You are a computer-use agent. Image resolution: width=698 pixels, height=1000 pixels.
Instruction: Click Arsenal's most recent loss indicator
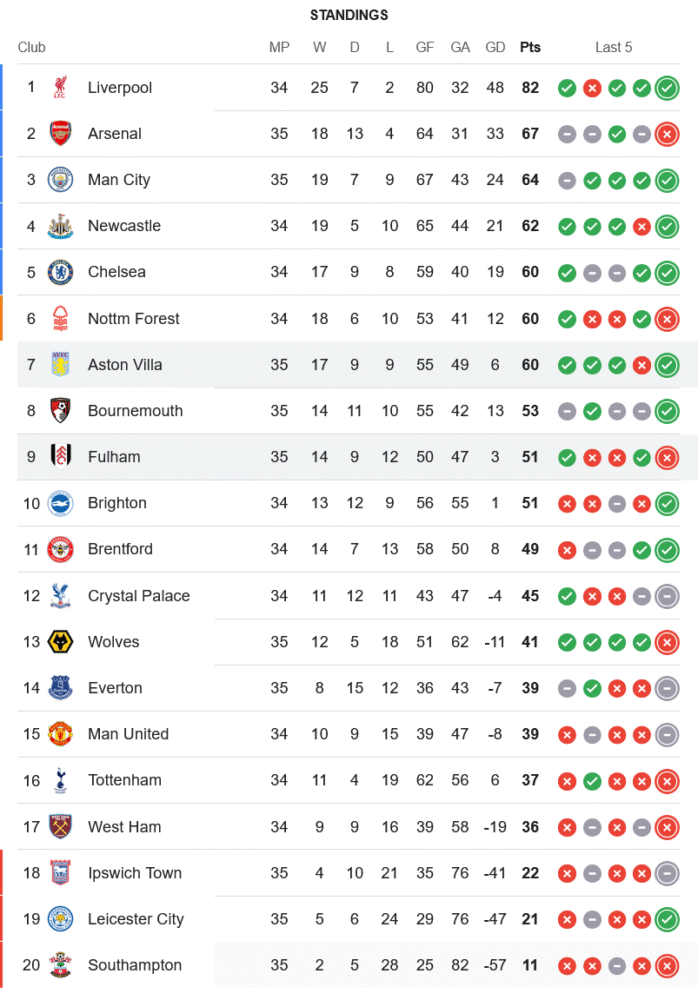click(x=667, y=134)
